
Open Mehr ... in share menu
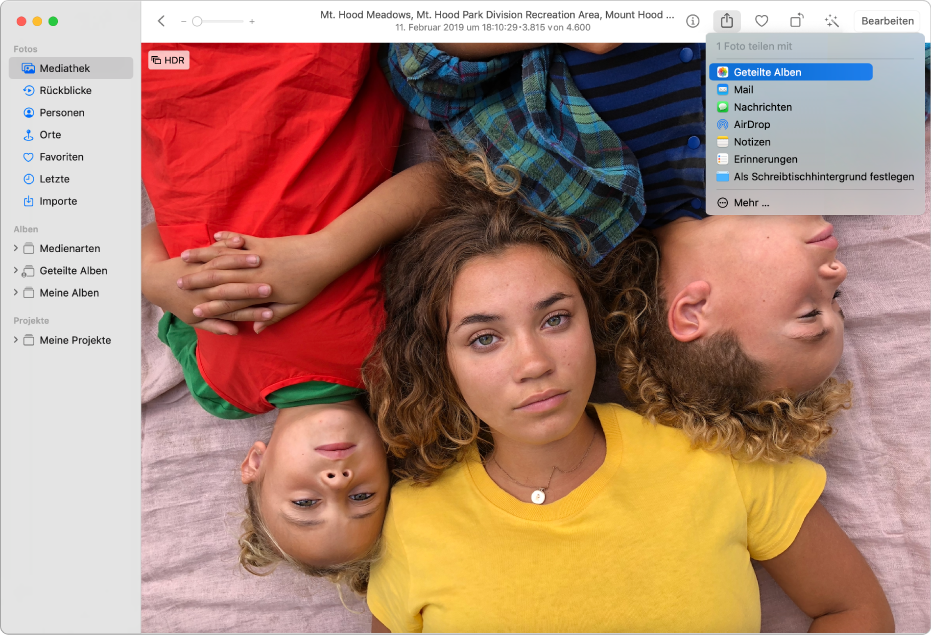750,203
